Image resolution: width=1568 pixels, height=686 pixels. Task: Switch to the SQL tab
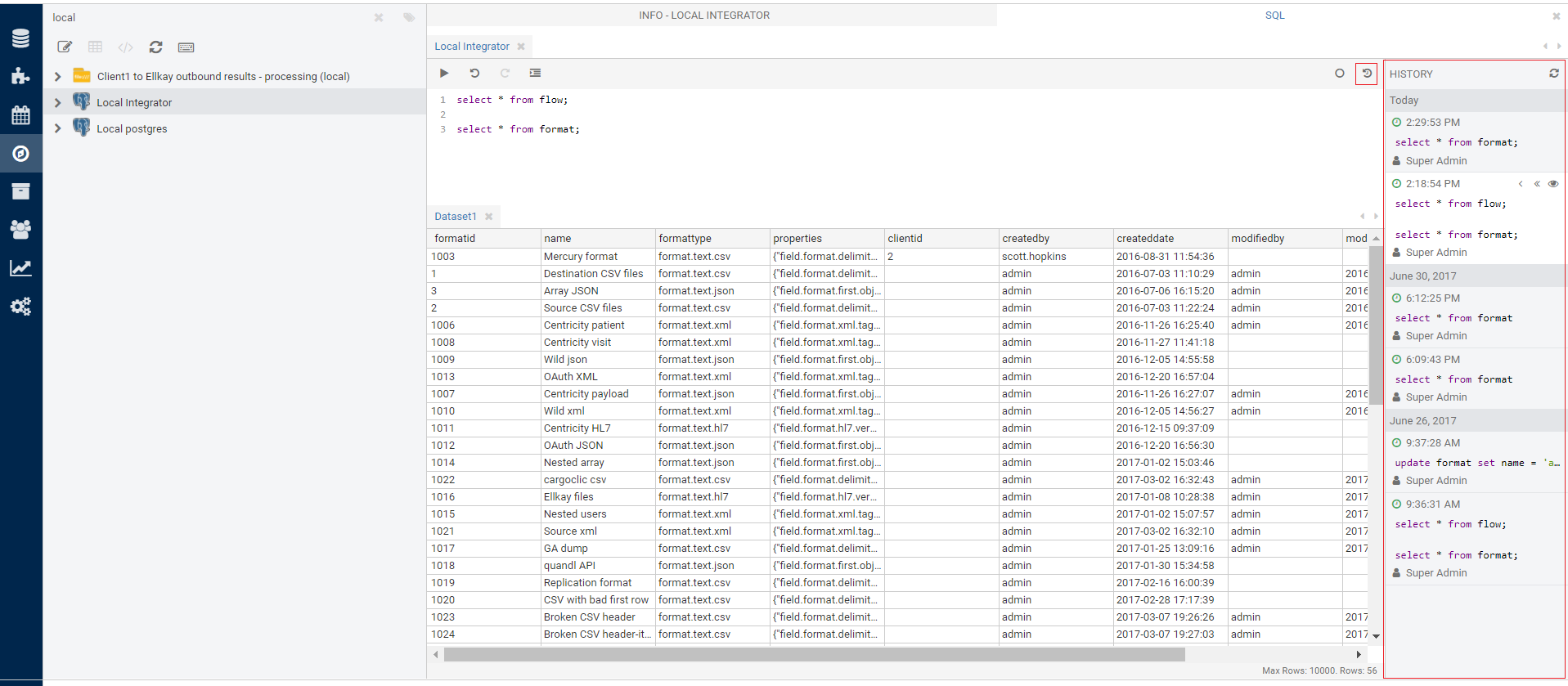click(x=1274, y=15)
